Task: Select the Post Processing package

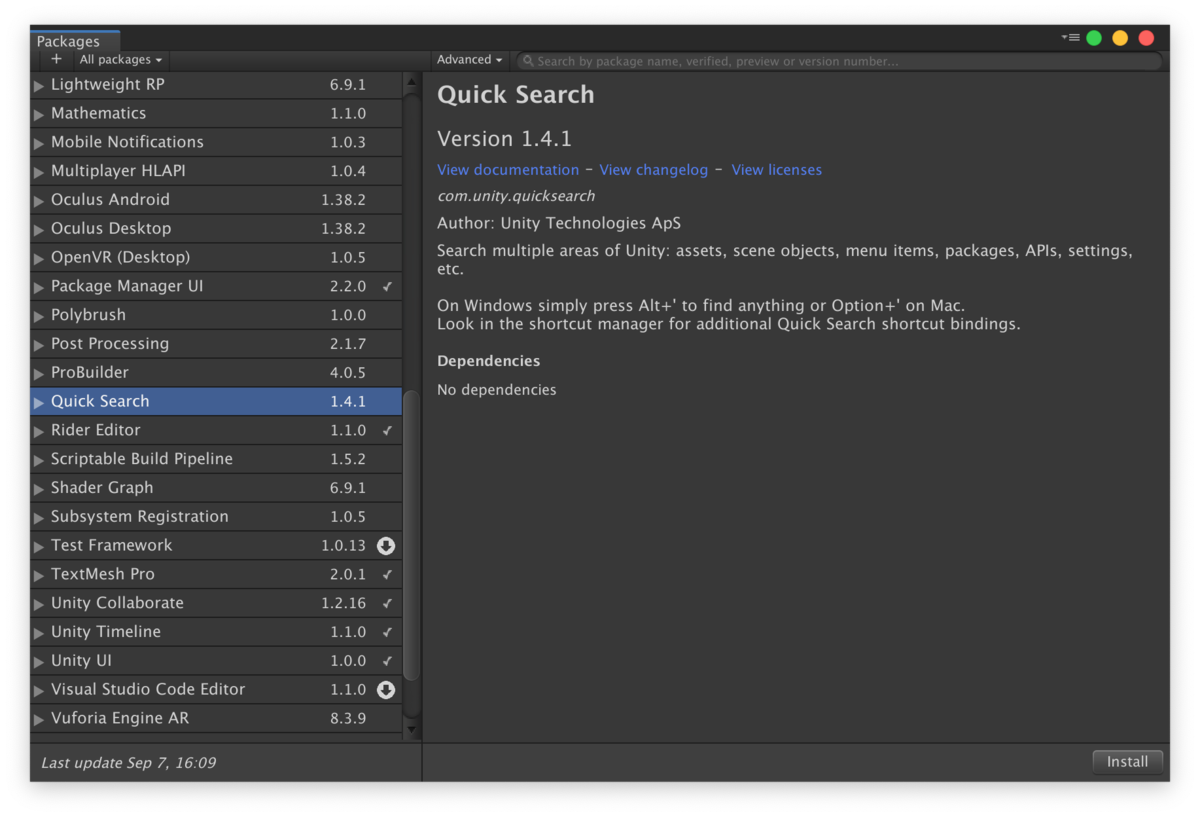Action: click(x=216, y=344)
